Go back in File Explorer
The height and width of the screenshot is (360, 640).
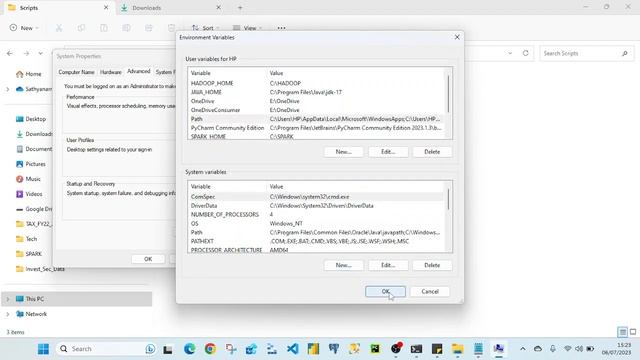[10, 53]
